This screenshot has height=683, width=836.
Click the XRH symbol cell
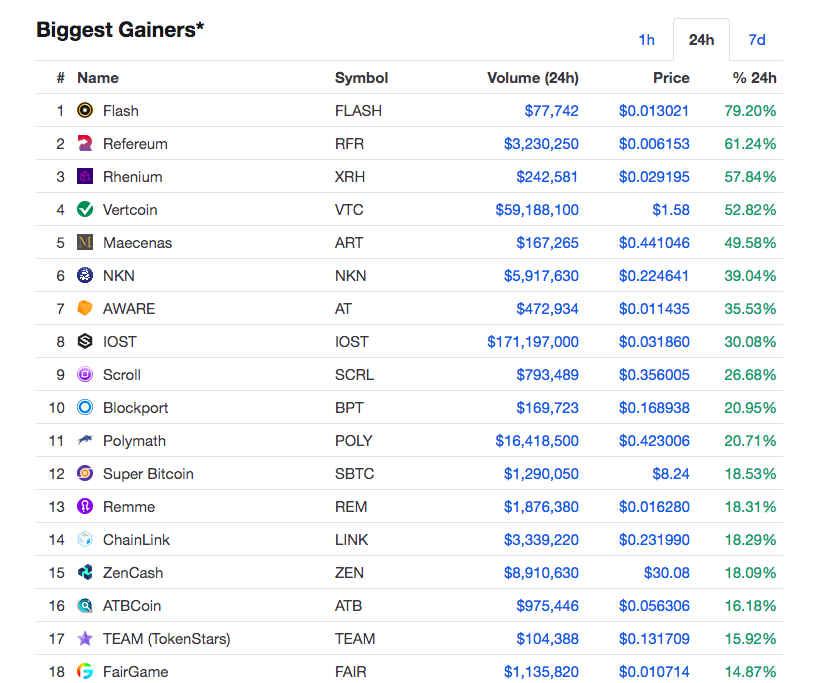click(350, 177)
